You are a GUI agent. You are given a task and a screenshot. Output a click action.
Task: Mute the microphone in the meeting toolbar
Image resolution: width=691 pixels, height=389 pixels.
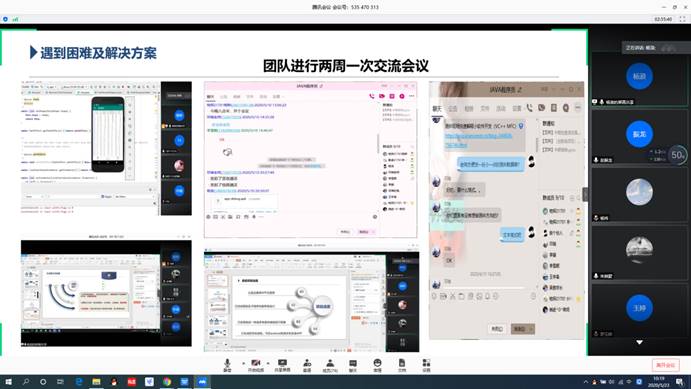(227, 365)
